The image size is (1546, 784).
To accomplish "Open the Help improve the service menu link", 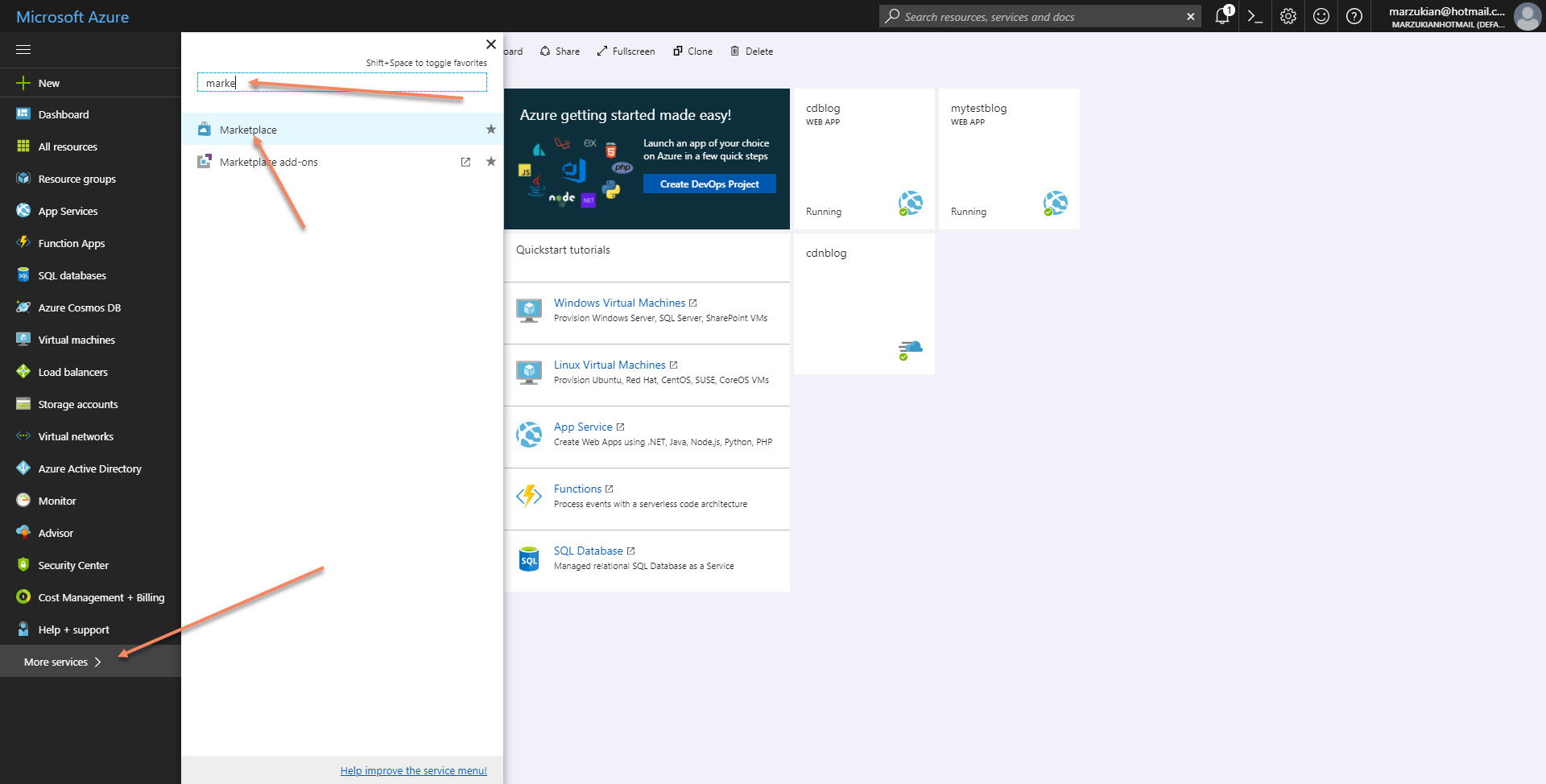I will point(413,770).
